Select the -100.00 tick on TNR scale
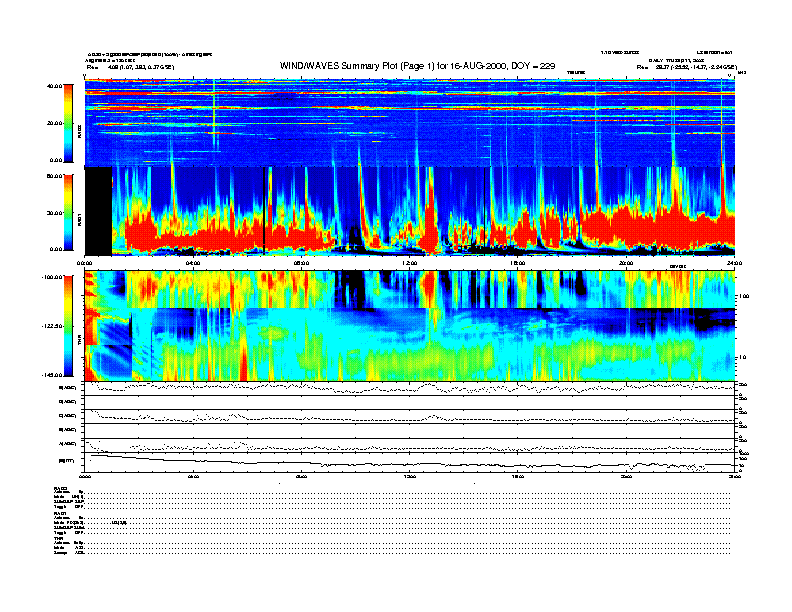792x612 pixels. pos(52,277)
